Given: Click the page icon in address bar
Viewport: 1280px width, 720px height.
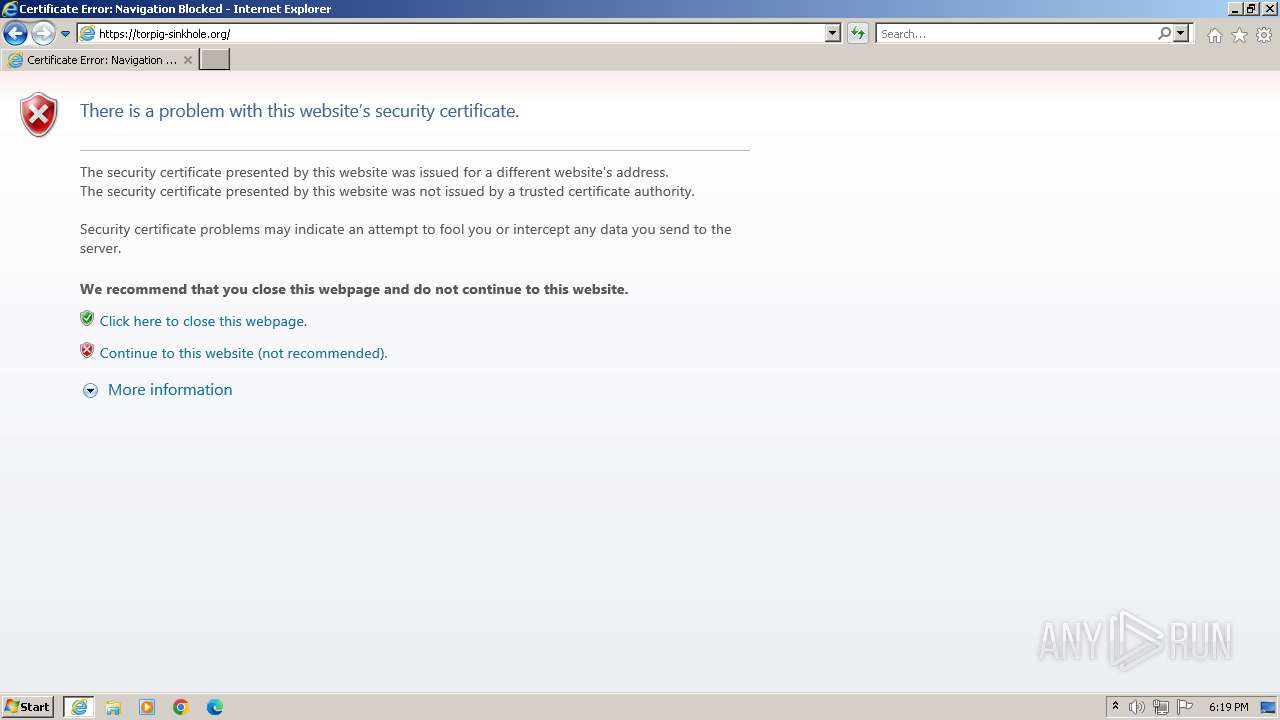Looking at the screenshot, I should (87, 34).
